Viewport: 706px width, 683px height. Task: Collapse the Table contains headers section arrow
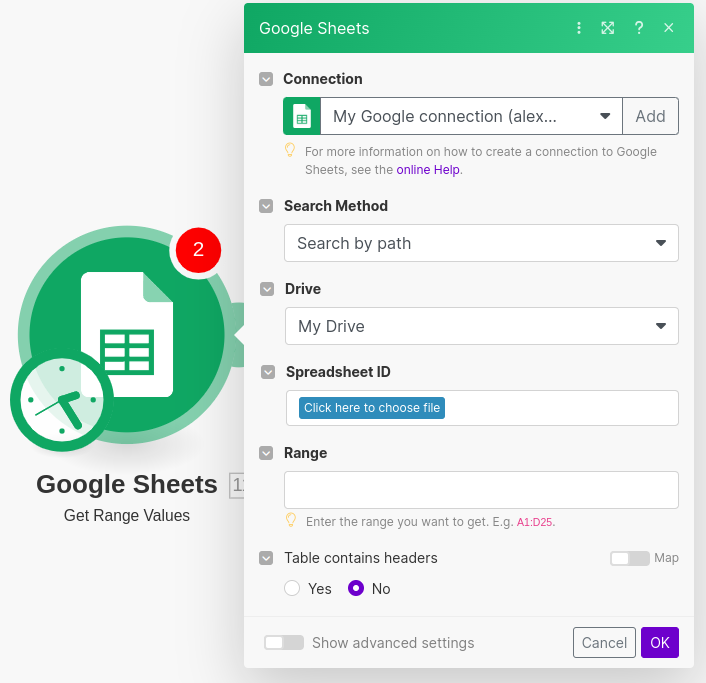point(266,558)
